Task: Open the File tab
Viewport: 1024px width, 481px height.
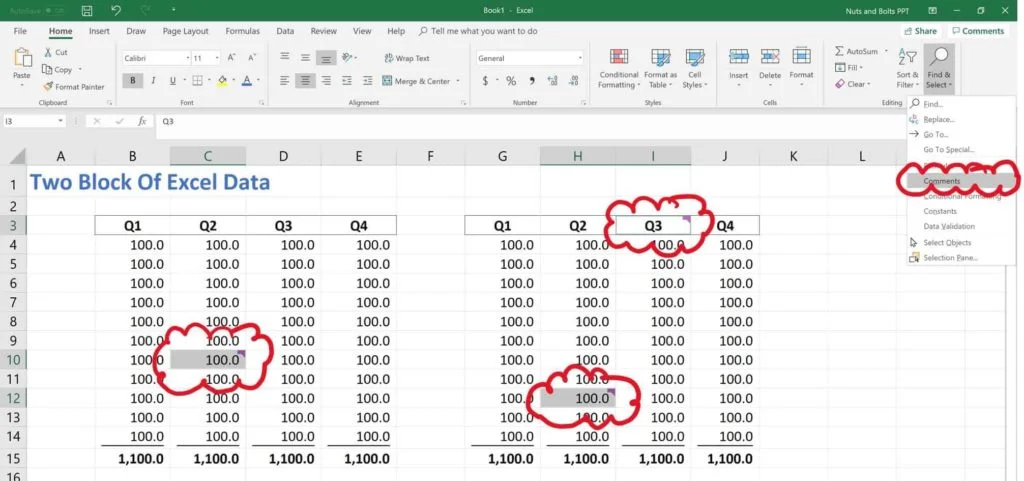Action: [x=20, y=31]
